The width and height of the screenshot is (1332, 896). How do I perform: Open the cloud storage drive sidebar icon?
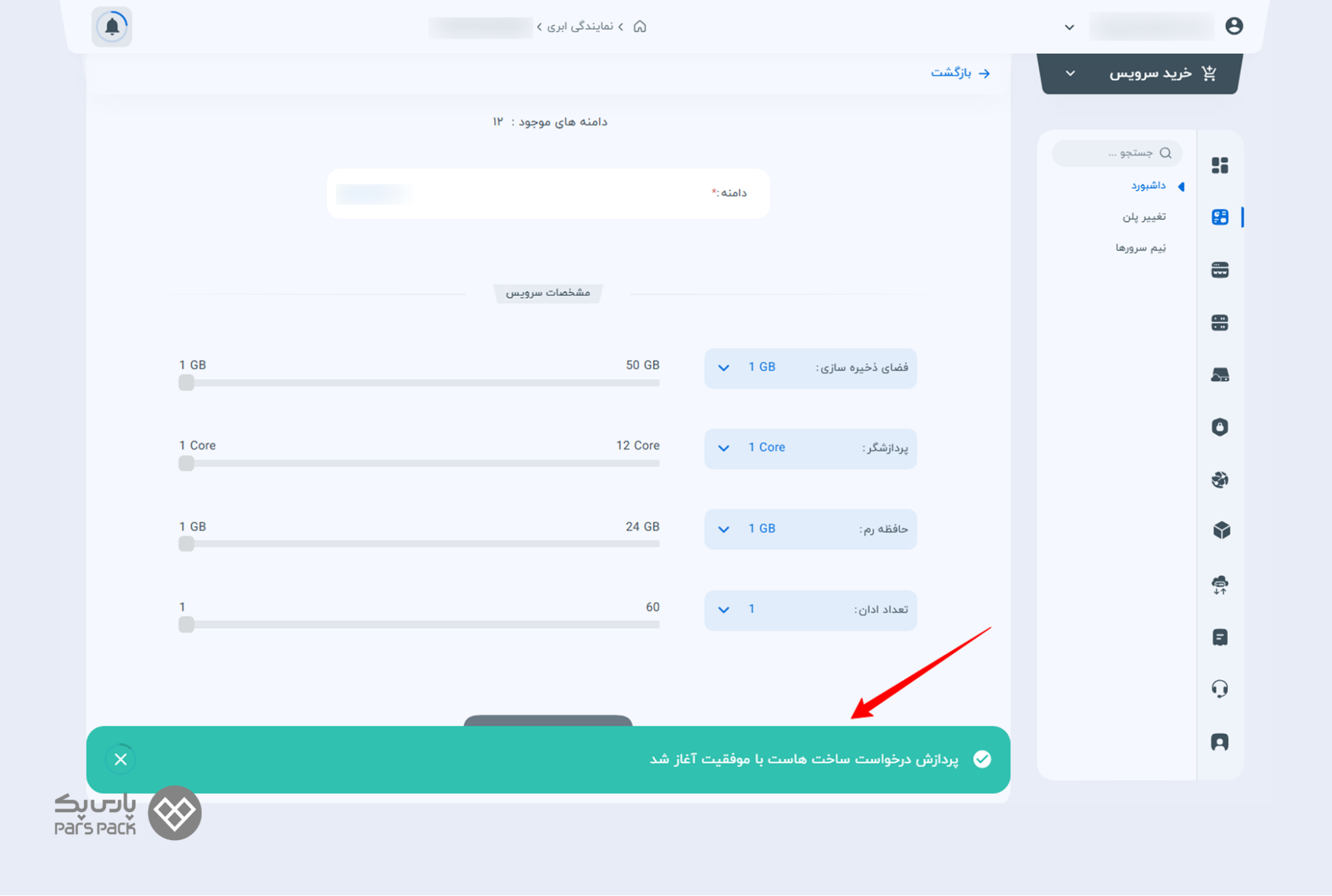1219,375
